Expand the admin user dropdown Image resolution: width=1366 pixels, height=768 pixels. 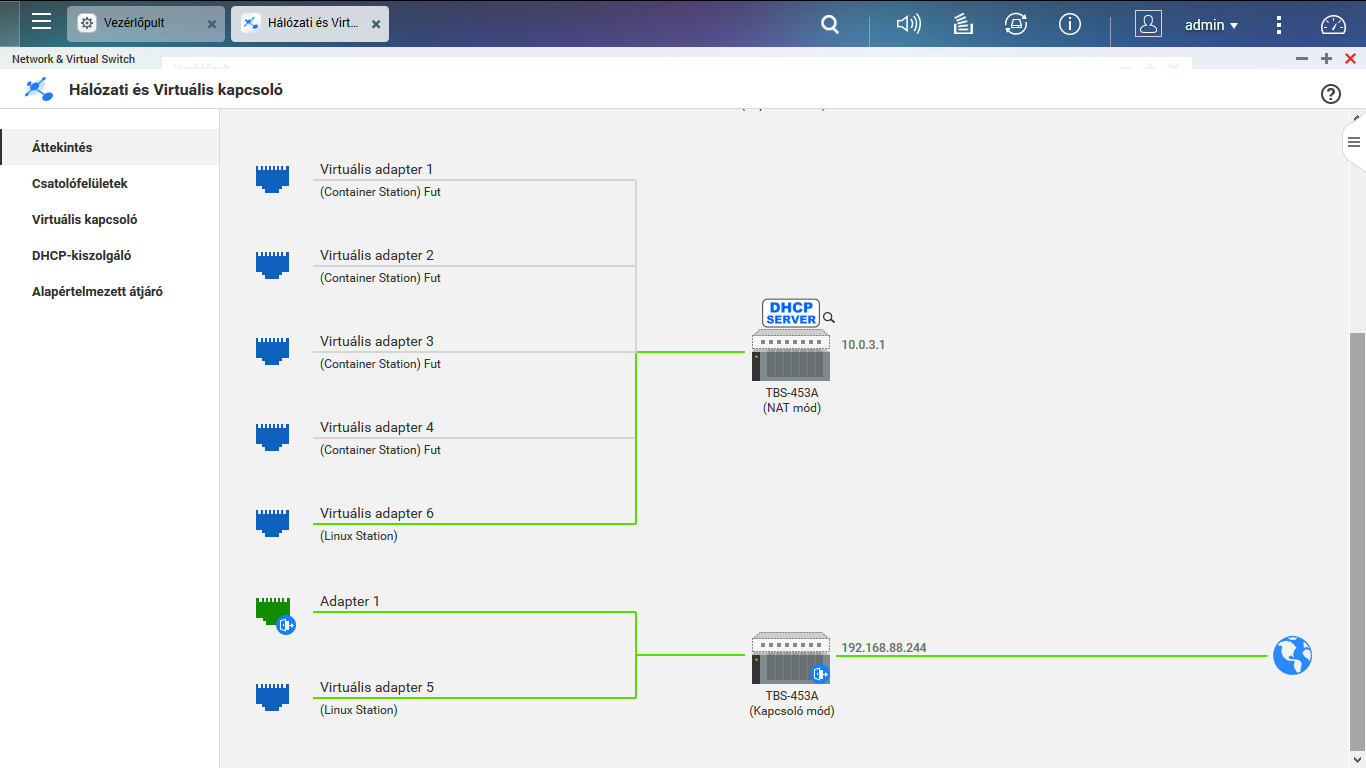tap(1211, 25)
